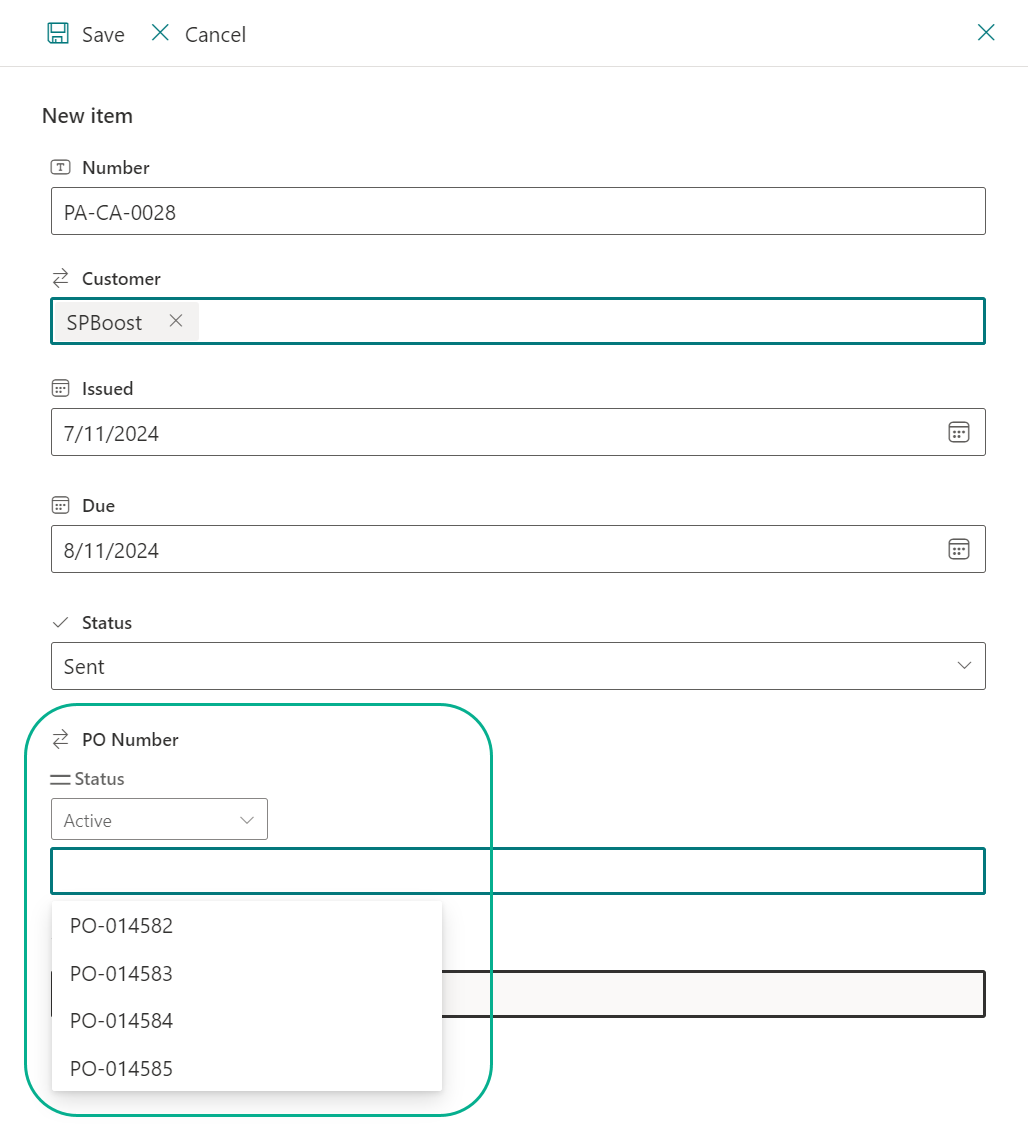The image size is (1028, 1141).
Task: Click the Save floppy disk icon
Action: (x=58, y=33)
